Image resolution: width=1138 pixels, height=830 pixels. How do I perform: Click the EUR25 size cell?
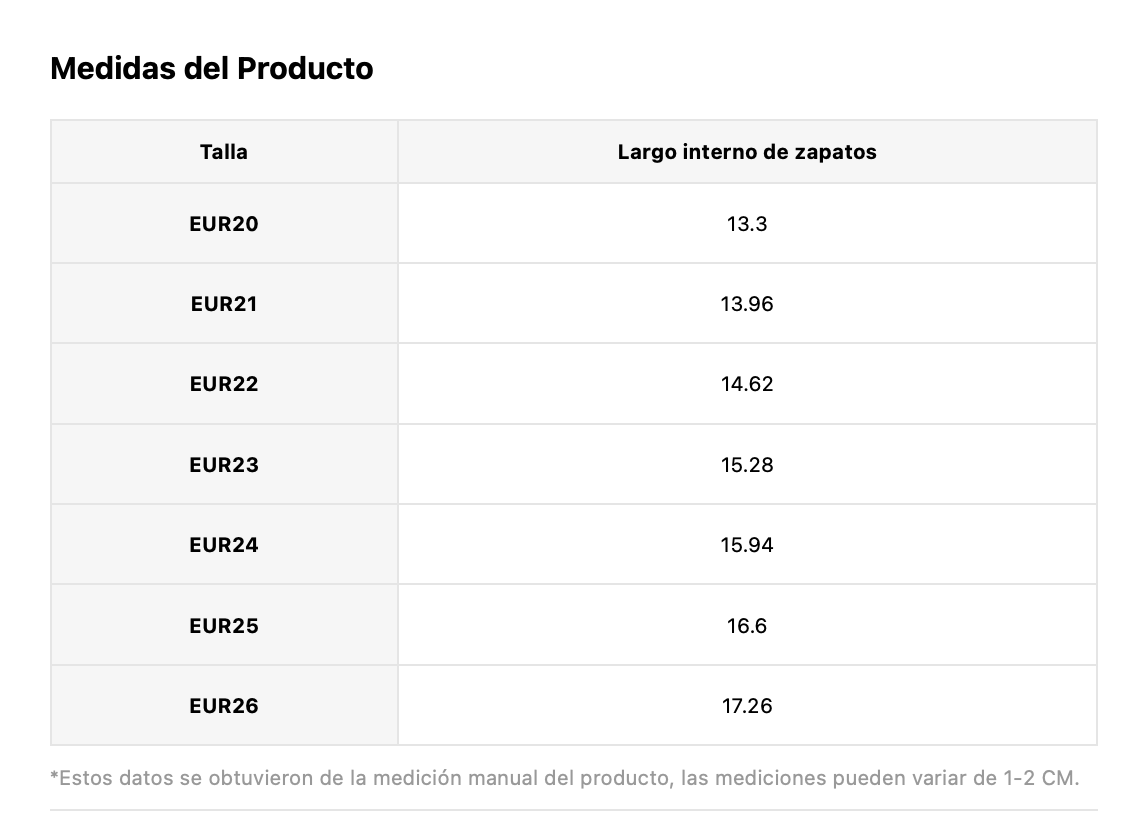224,625
